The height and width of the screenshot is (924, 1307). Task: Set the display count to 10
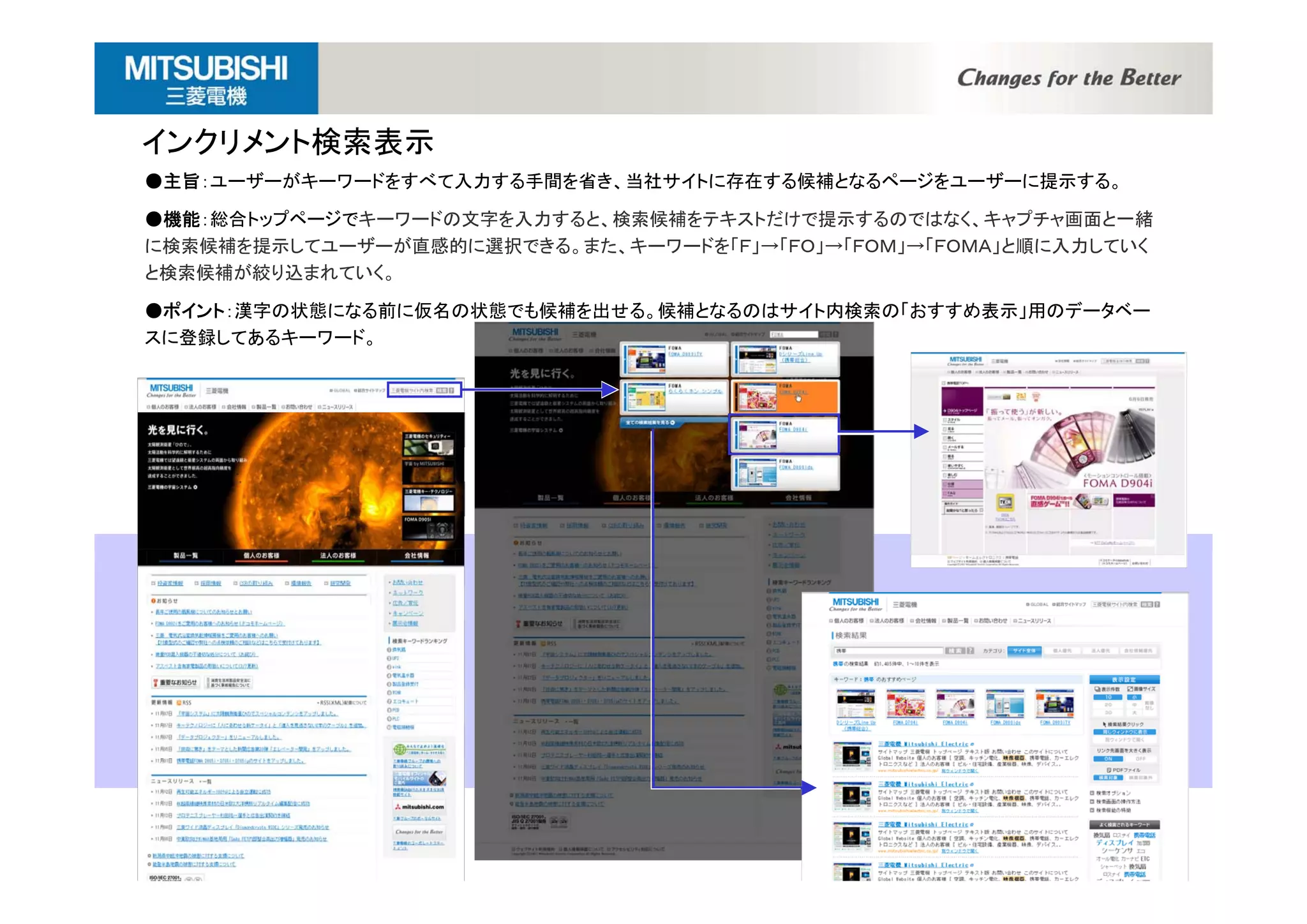pos(1109,697)
